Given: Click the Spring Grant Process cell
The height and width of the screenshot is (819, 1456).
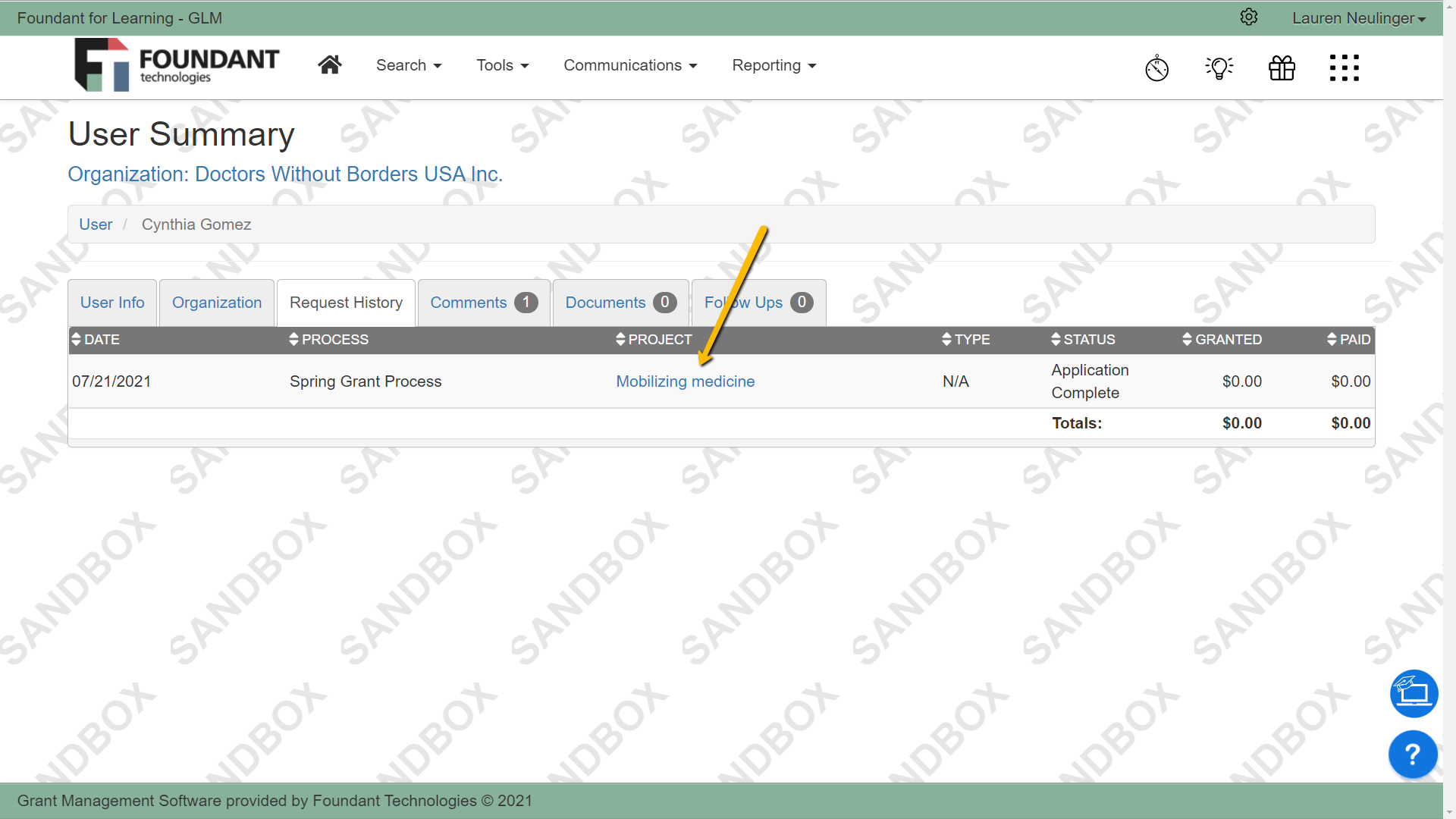Looking at the screenshot, I should click(366, 381).
